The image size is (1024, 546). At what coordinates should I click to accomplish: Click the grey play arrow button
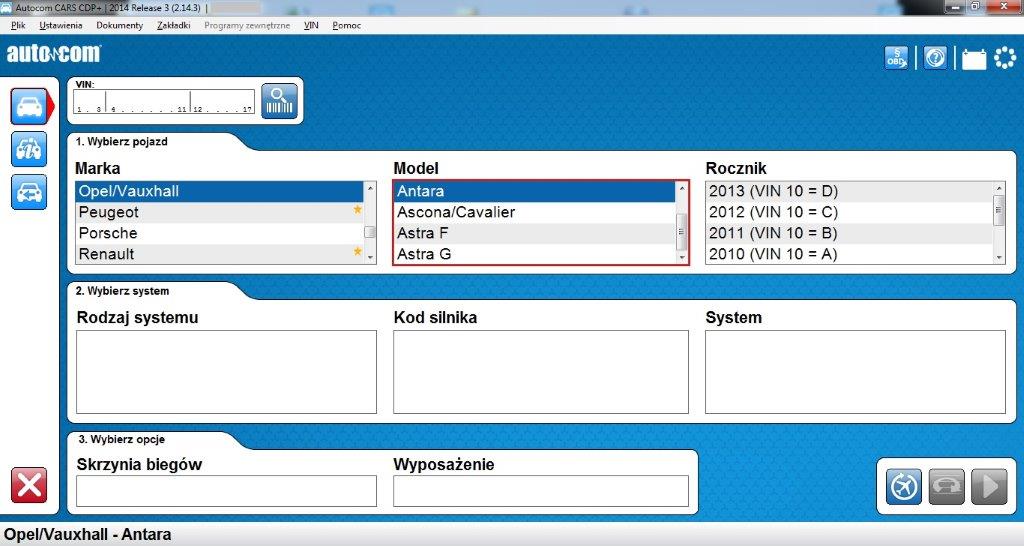(989, 487)
